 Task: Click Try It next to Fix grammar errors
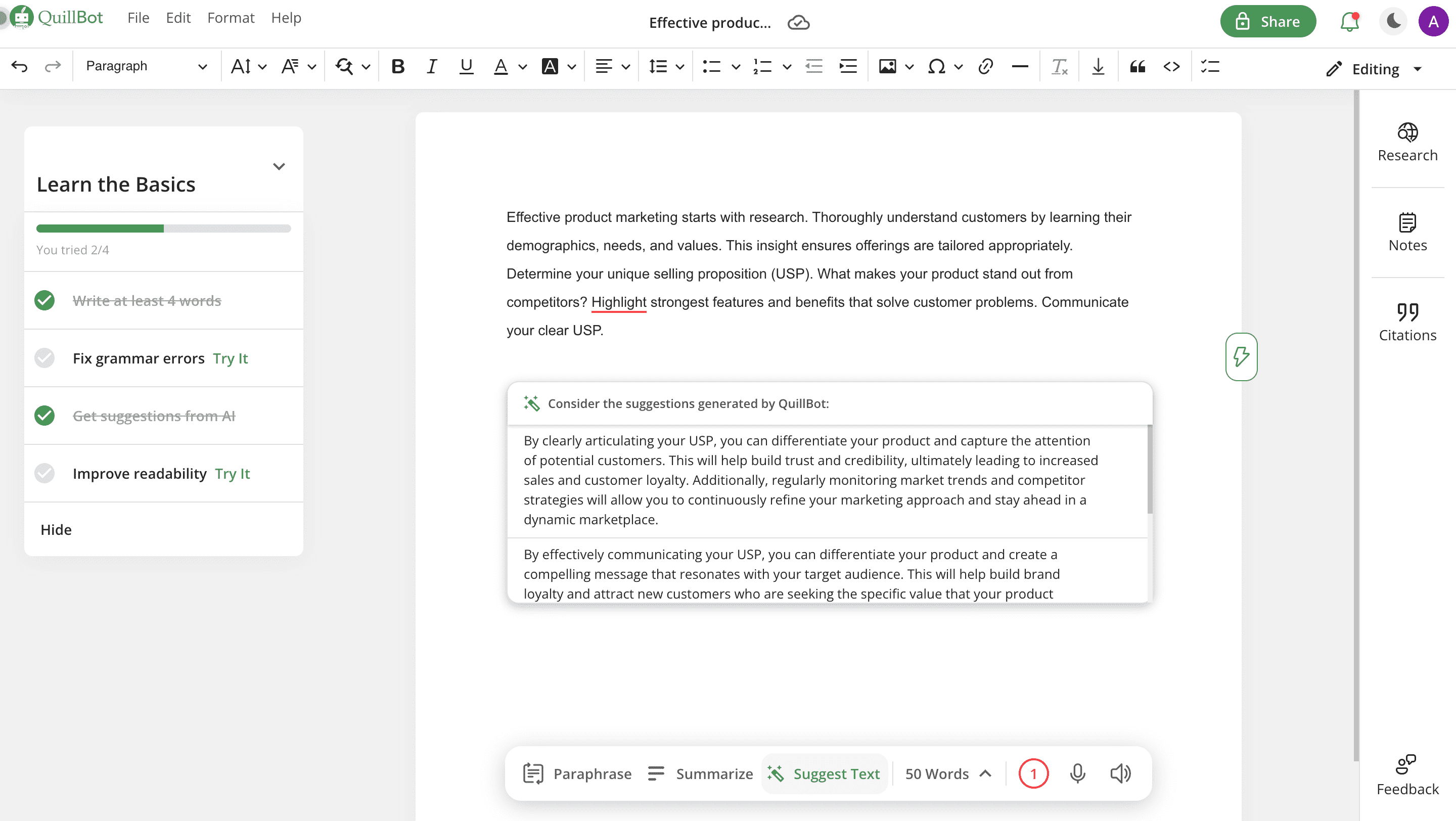pyautogui.click(x=230, y=358)
